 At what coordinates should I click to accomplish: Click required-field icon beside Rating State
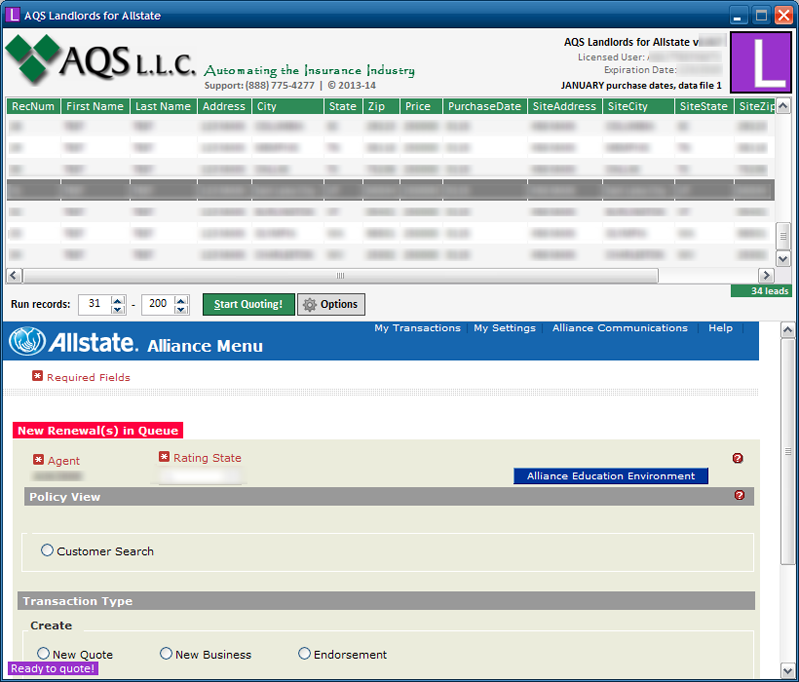click(x=164, y=457)
